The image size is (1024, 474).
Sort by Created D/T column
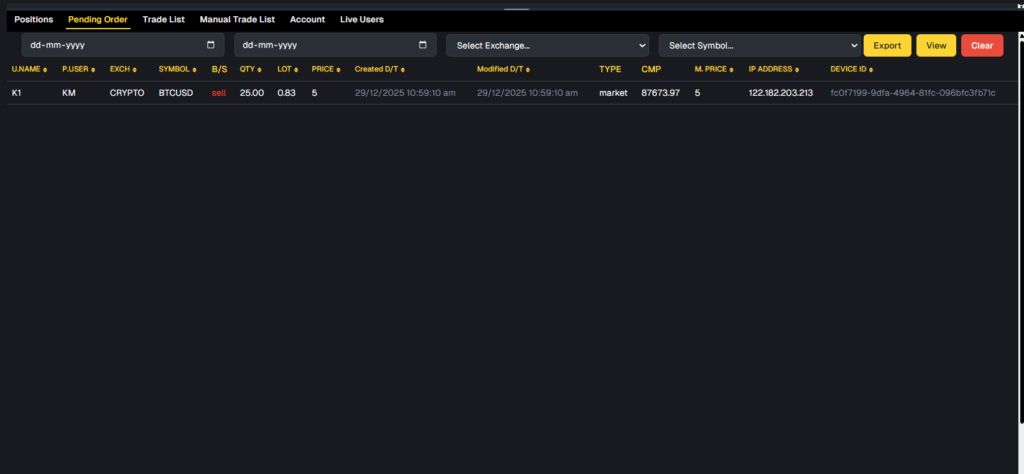pos(380,69)
